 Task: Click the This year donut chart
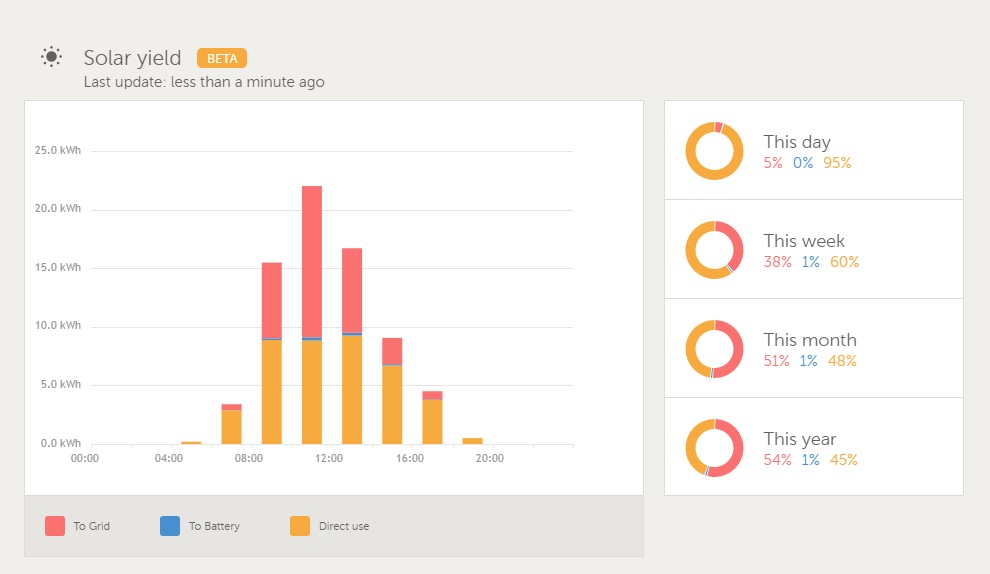point(714,448)
